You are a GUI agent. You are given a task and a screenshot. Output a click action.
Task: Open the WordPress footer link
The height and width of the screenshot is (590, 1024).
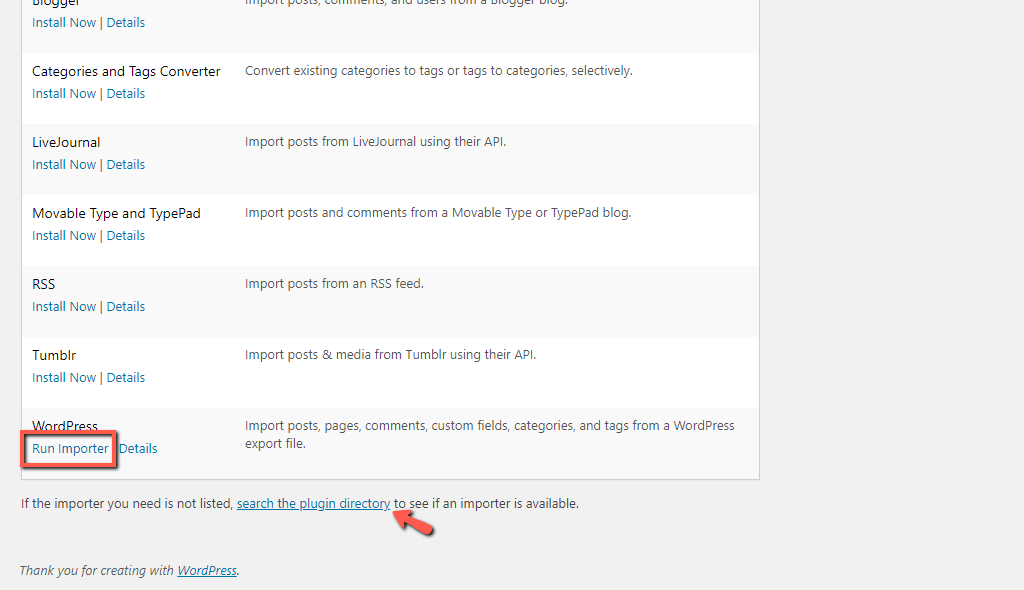pos(207,570)
